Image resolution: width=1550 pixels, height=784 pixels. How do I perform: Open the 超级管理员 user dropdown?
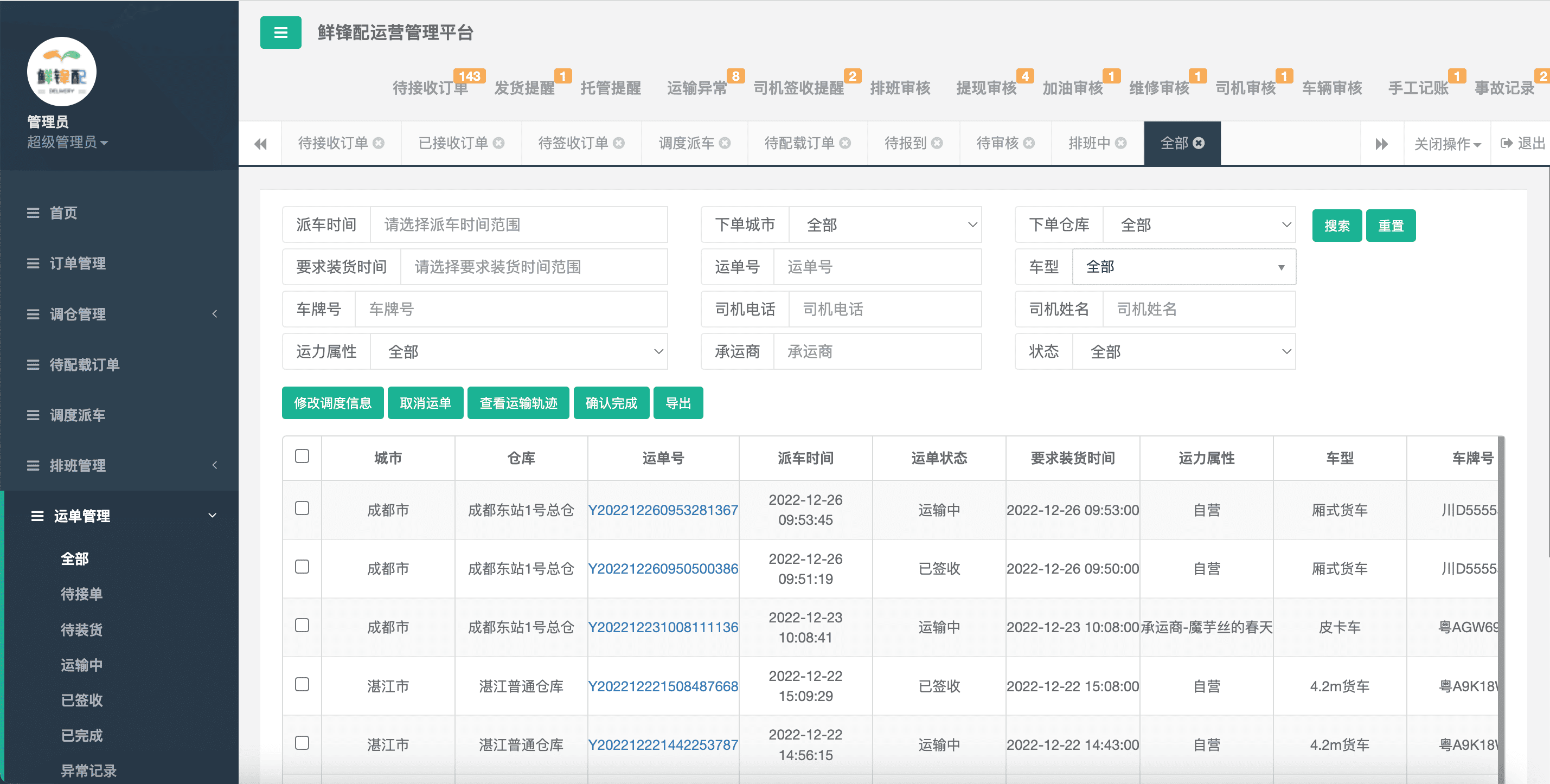coord(67,142)
